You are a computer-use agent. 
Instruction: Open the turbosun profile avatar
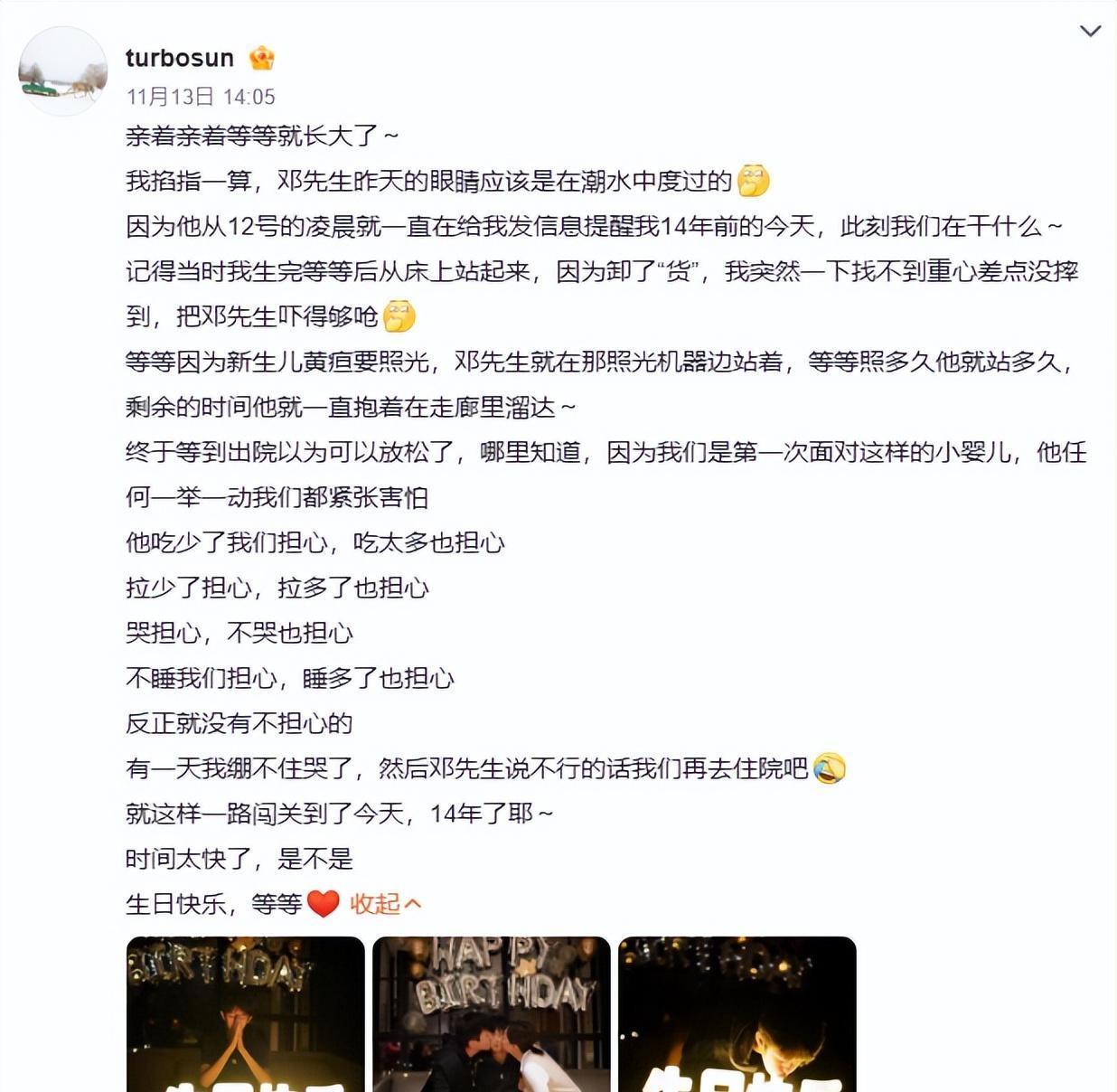click(63, 71)
